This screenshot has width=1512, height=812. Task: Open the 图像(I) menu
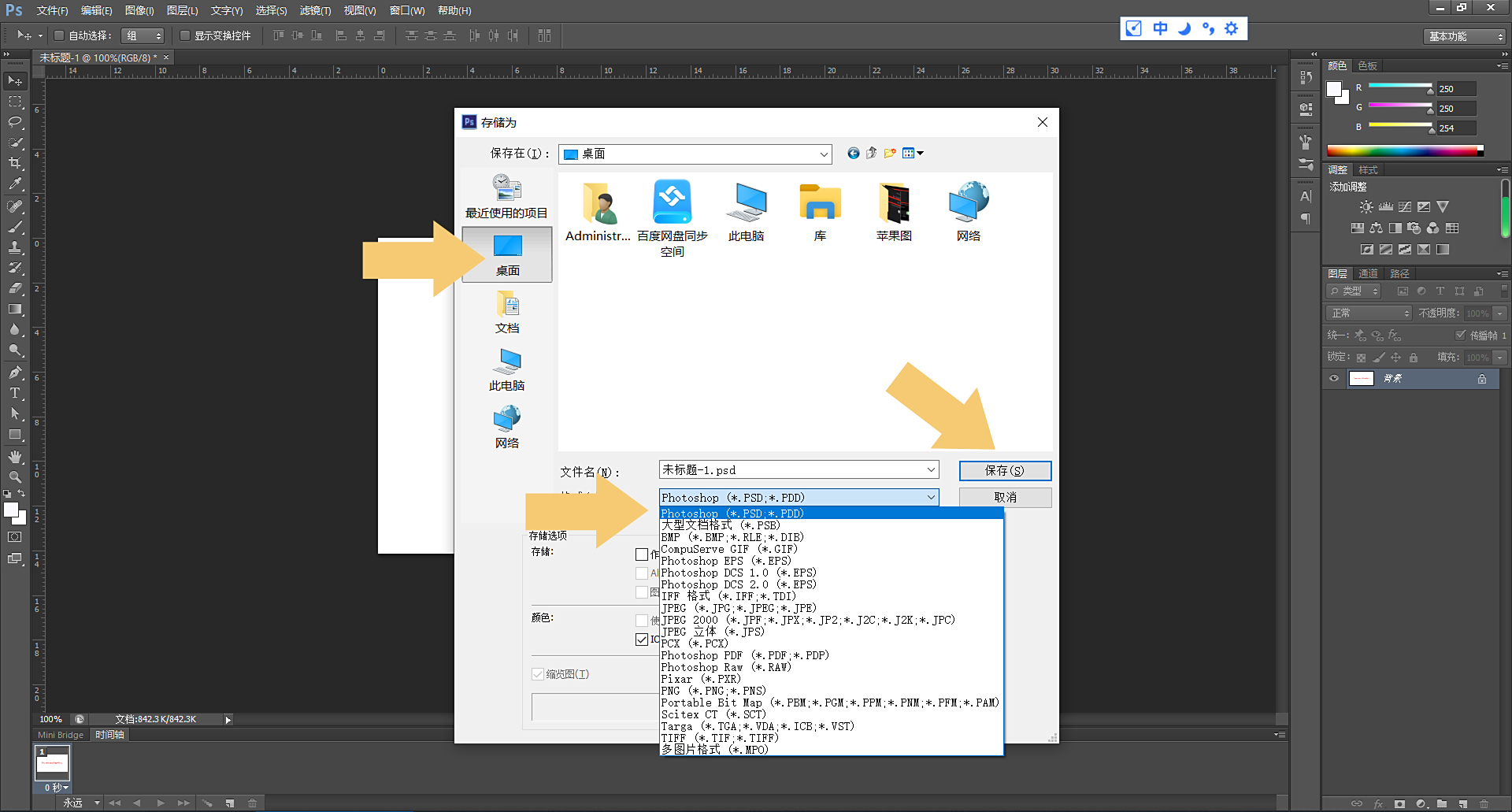point(139,11)
